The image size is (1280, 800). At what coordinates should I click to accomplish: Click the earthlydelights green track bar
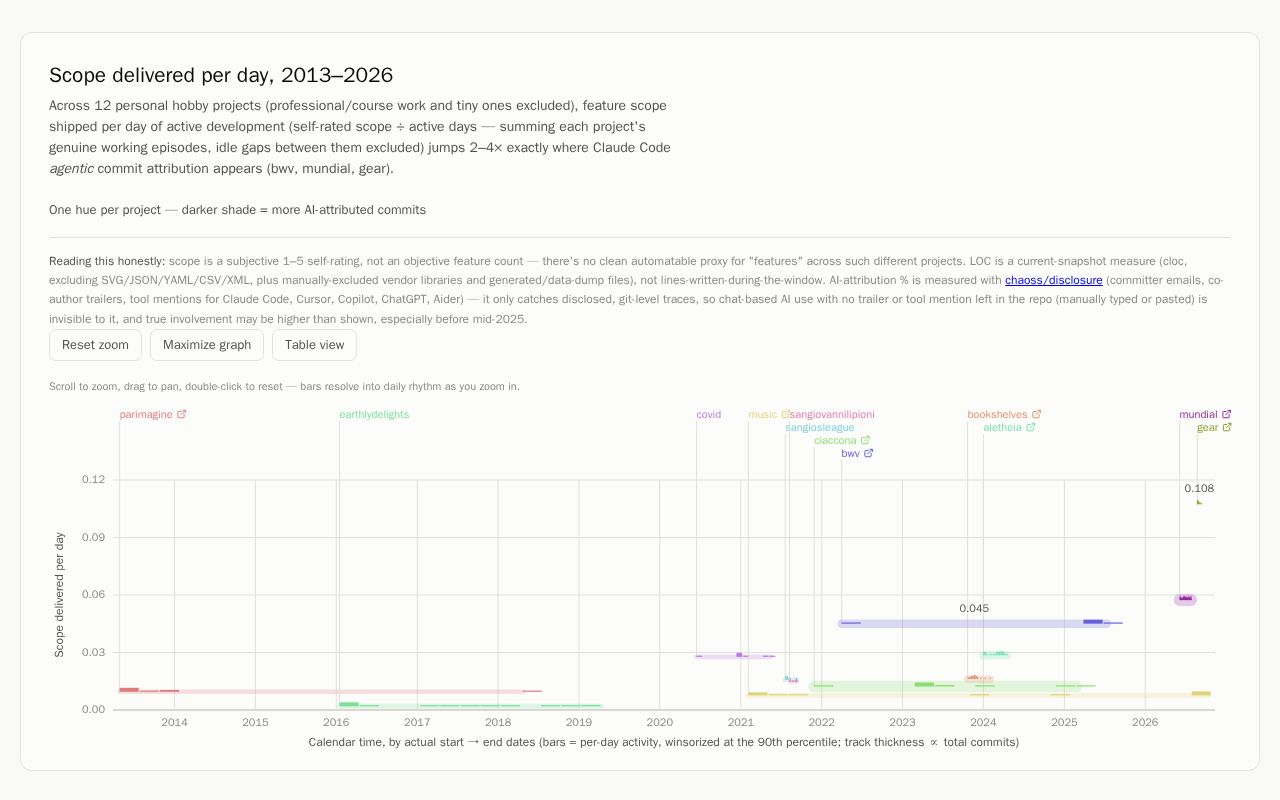(x=470, y=705)
